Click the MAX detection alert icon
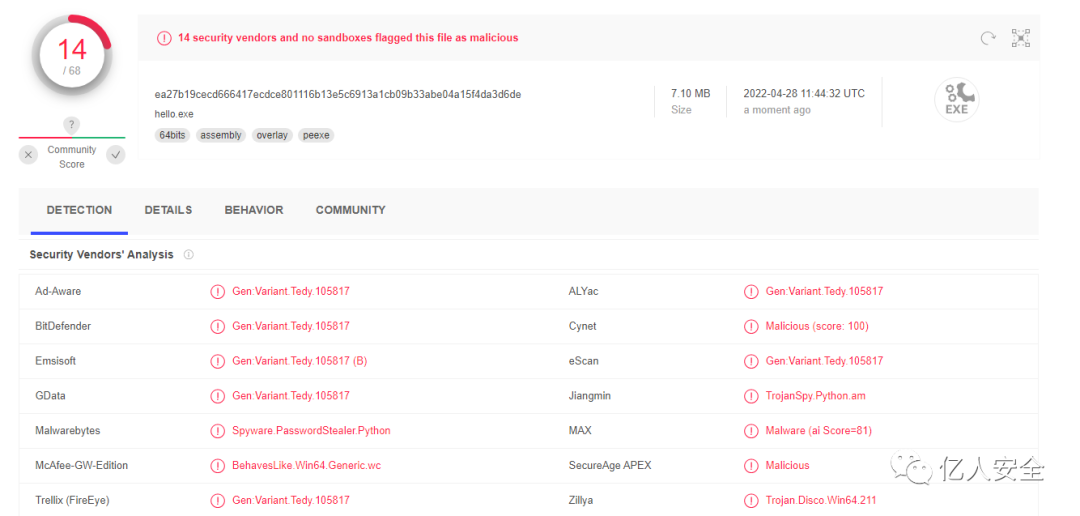Viewport: 1080px width, 516px height. click(751, 431)
